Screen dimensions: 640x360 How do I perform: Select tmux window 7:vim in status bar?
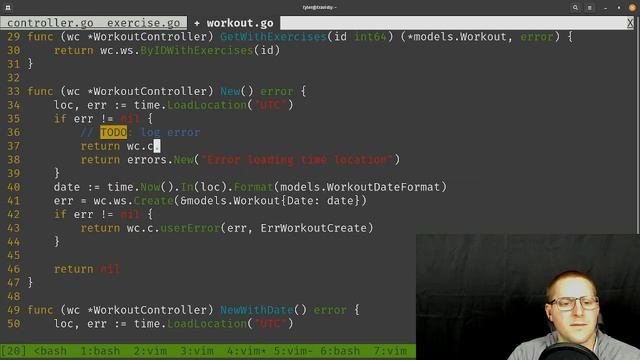pos(390,351)
